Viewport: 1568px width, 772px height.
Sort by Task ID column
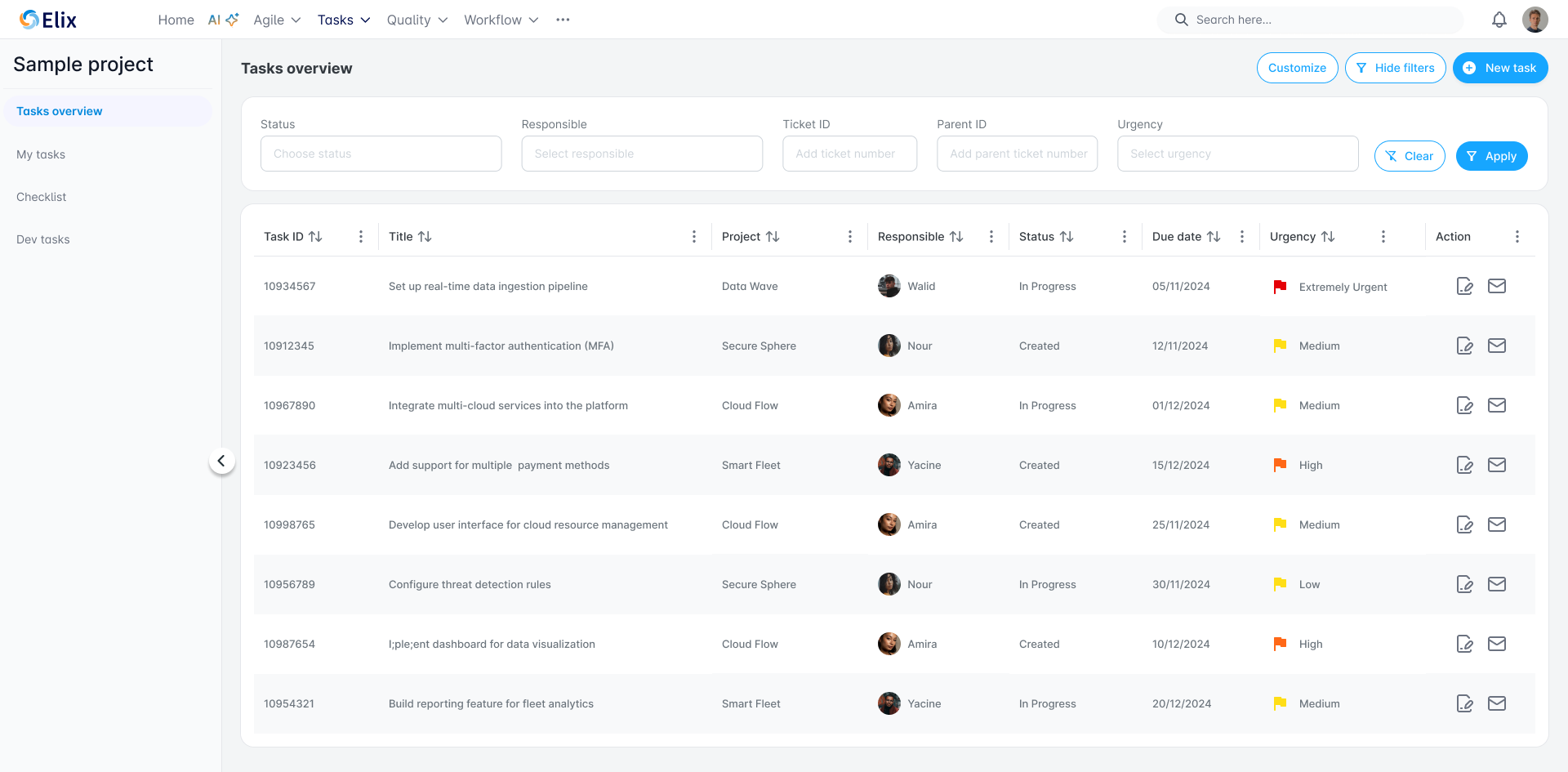tap(315, 236)
